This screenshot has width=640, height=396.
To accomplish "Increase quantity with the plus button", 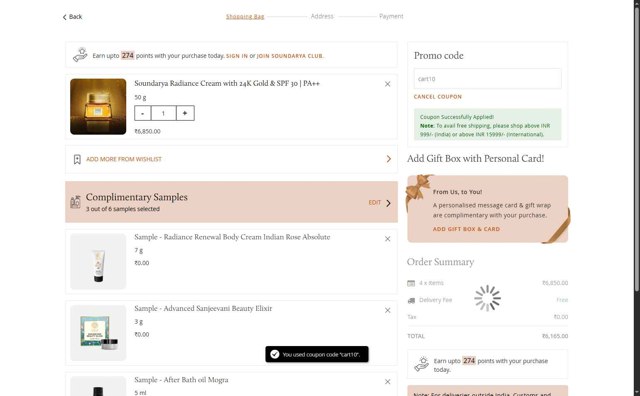I will pos(185,113).
